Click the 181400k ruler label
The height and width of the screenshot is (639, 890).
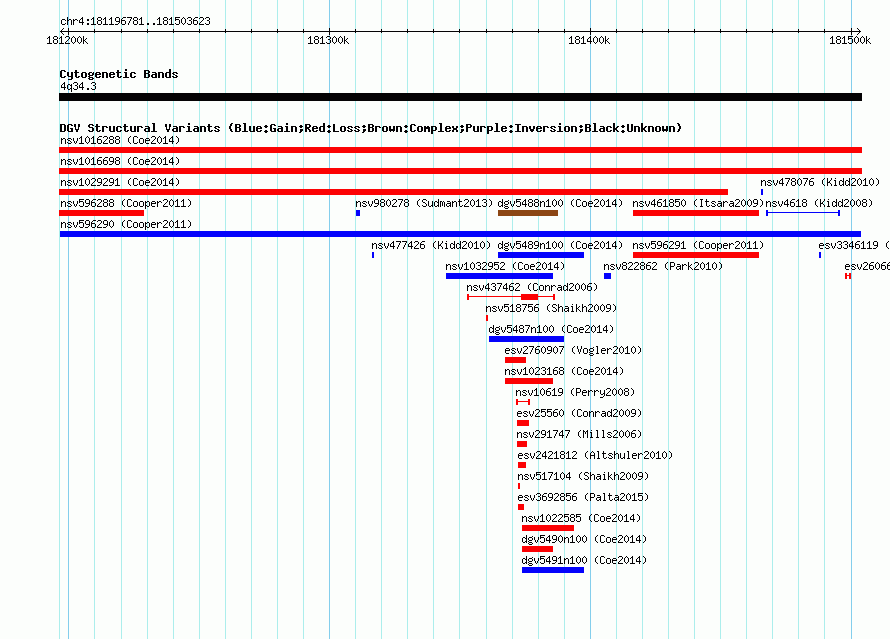[589, 40]
